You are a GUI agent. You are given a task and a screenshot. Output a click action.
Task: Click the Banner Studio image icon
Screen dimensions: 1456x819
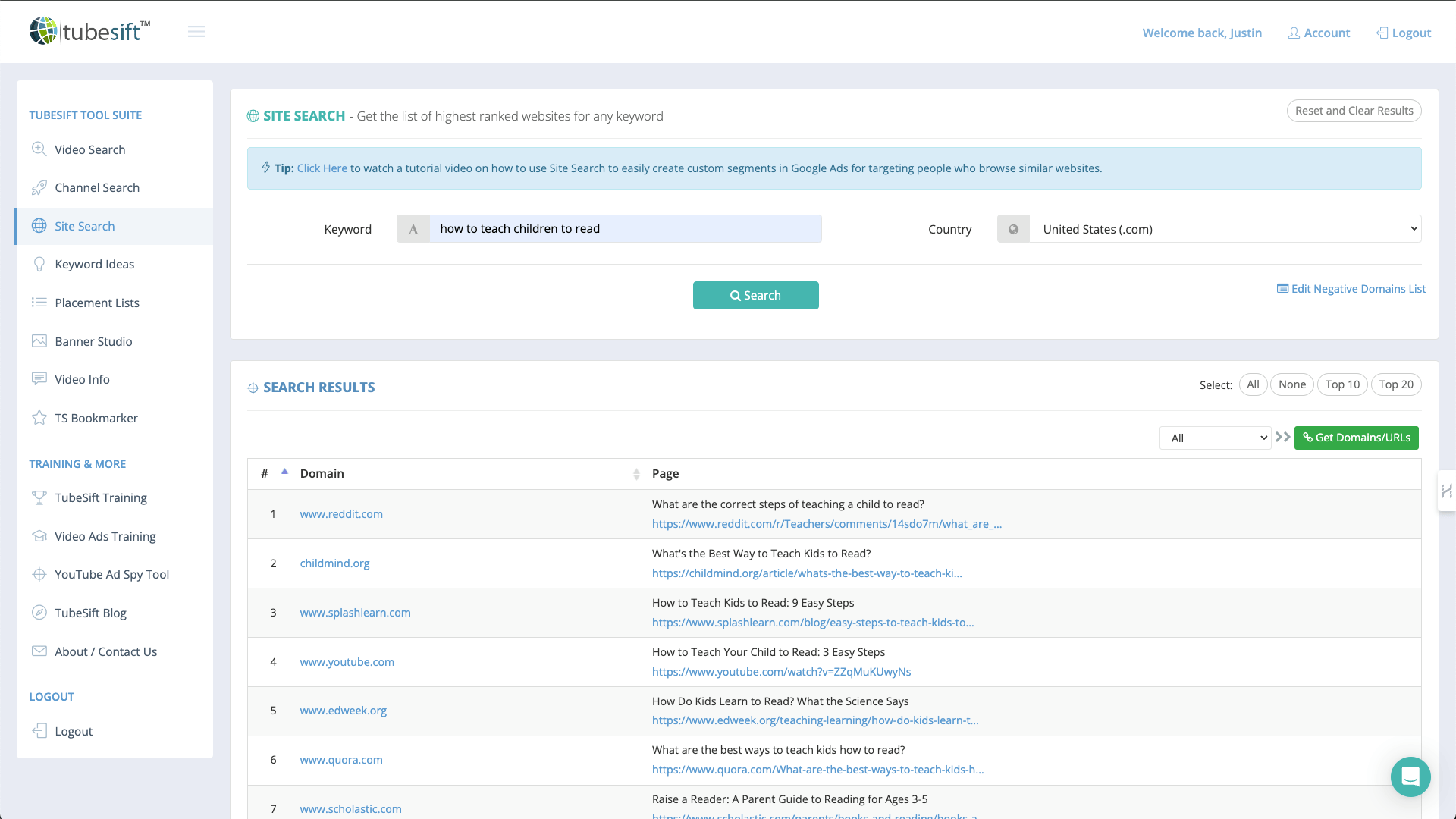pos(39,341)
